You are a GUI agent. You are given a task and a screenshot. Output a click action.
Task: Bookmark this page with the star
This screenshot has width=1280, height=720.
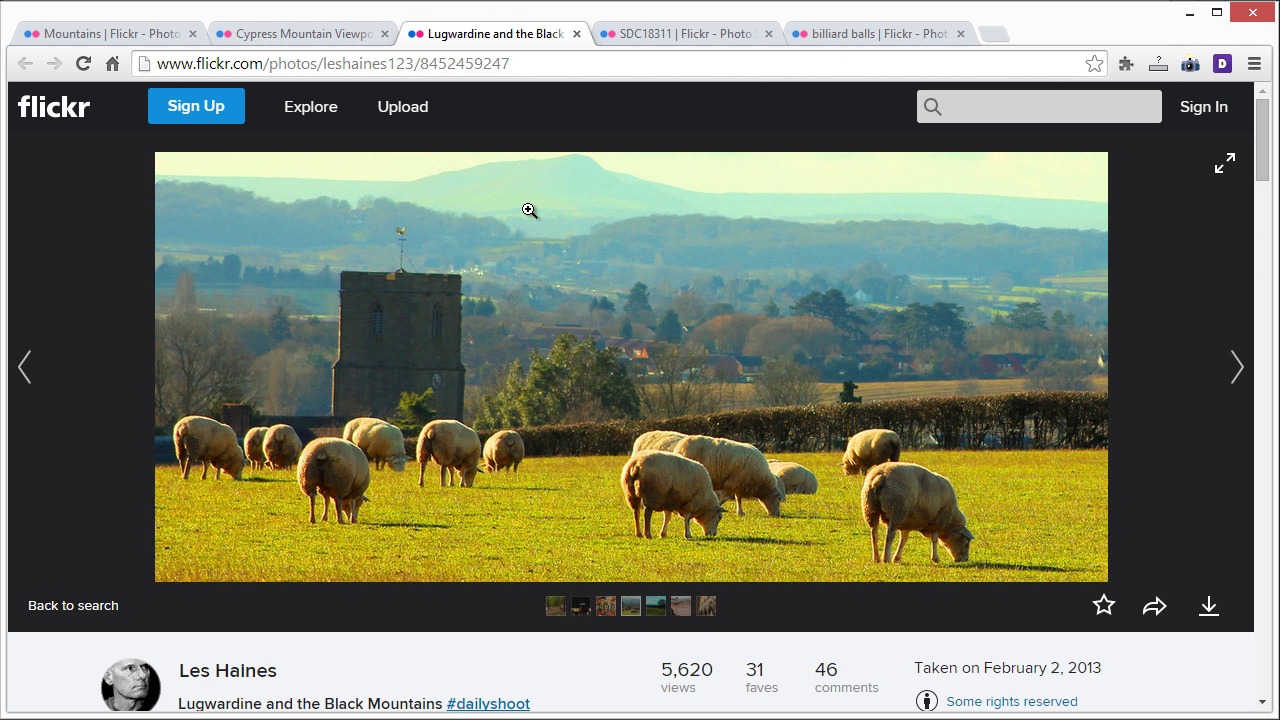[1095, 63]
